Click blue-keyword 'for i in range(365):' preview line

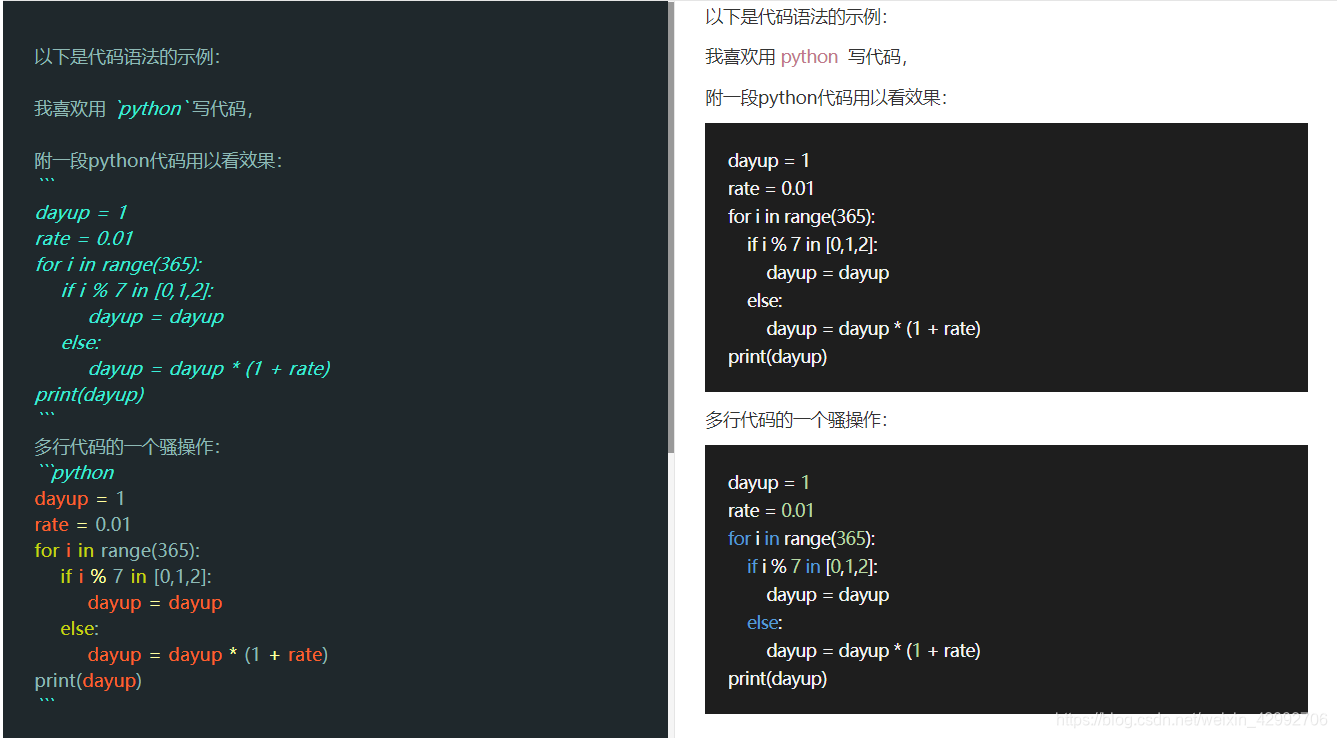tap(802, 539)
